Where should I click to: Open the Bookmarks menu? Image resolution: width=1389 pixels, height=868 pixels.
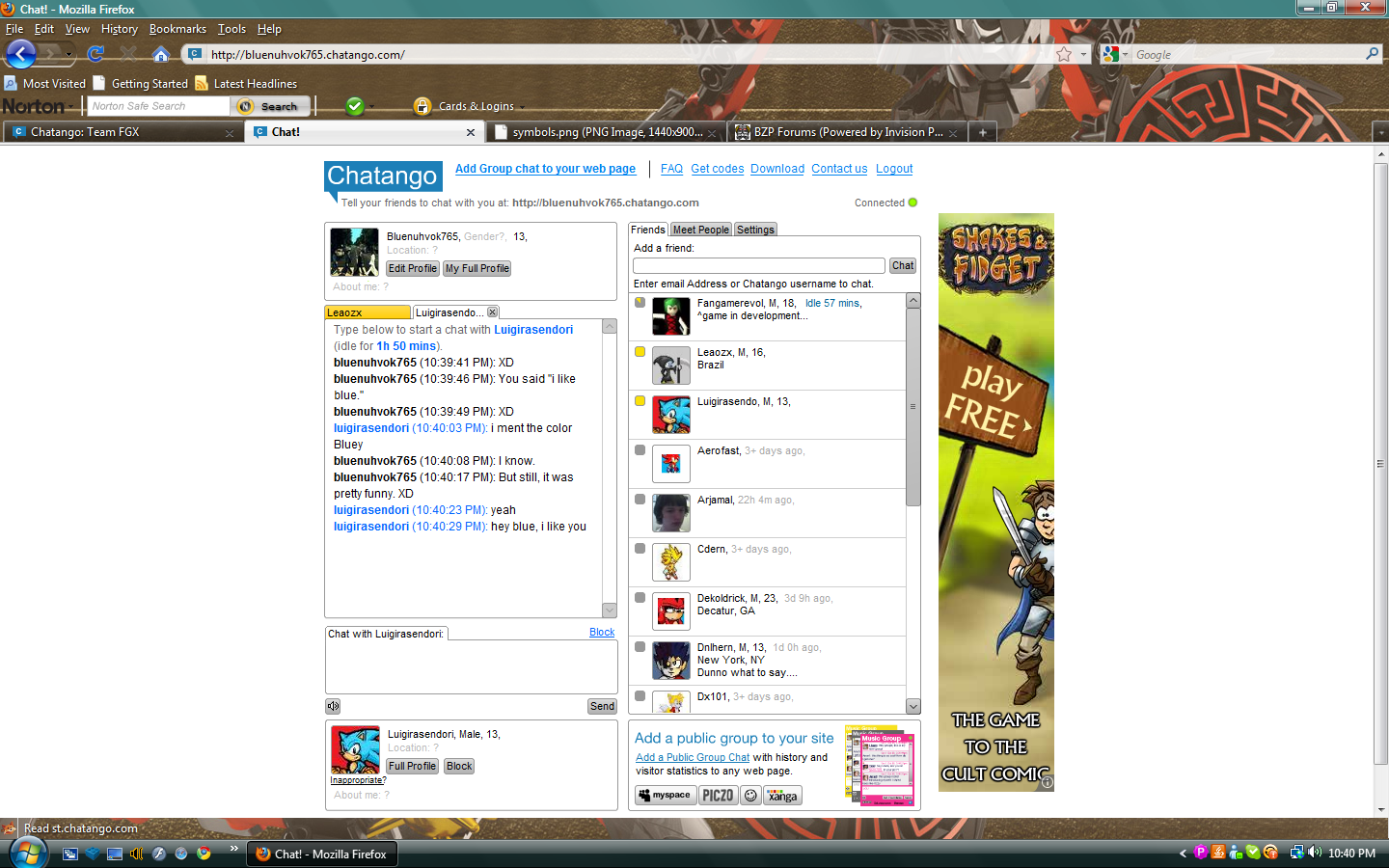click(x=177, y=29)
